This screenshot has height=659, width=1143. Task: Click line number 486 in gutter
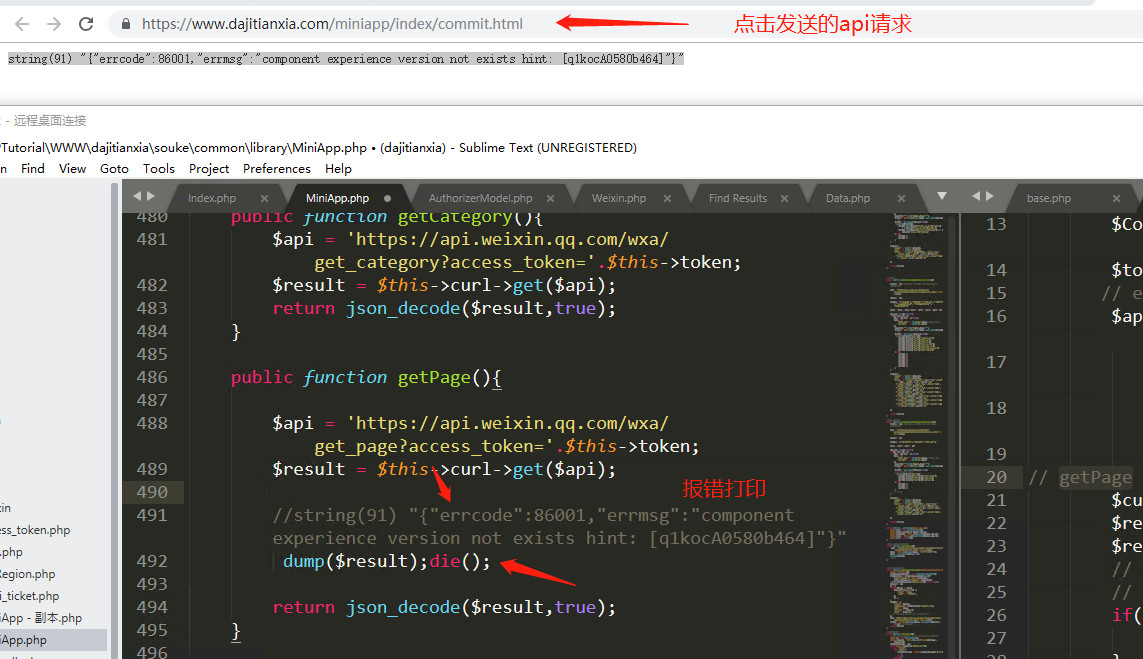[x=152, y=377]
